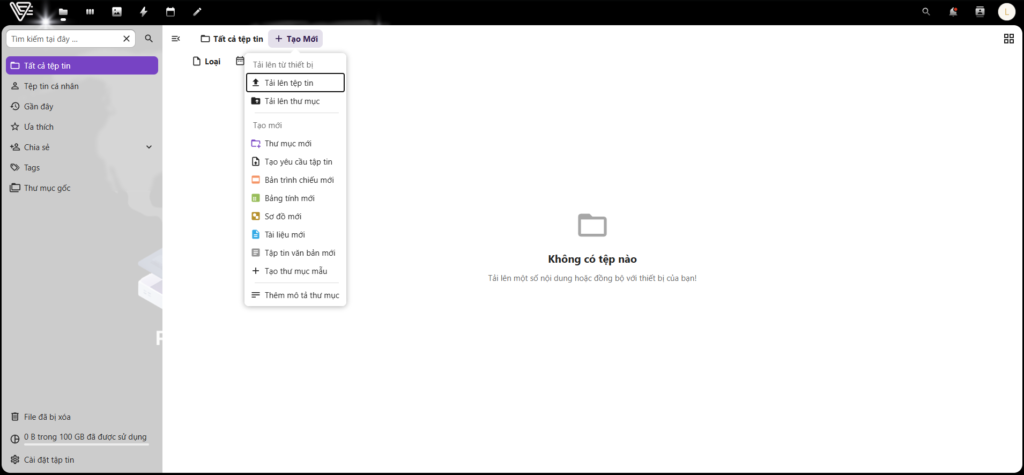
Task: Focus the Tìm kiếm tại đây search field
Action: coord(65,39)
